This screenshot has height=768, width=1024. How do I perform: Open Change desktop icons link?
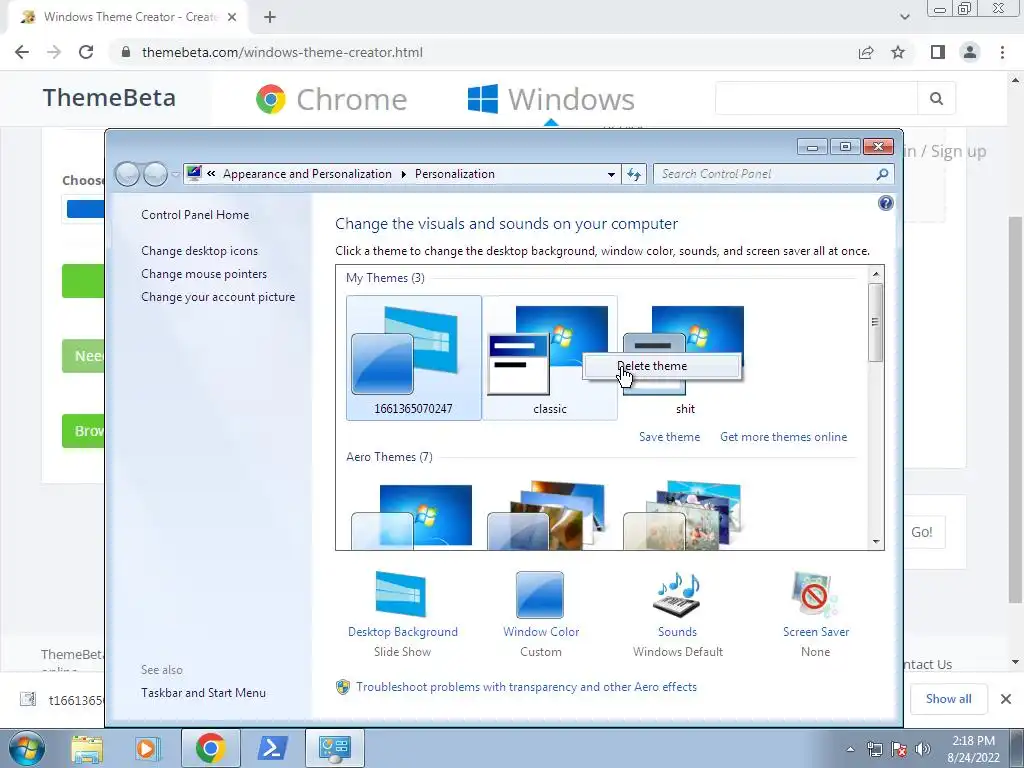(199, 251)
